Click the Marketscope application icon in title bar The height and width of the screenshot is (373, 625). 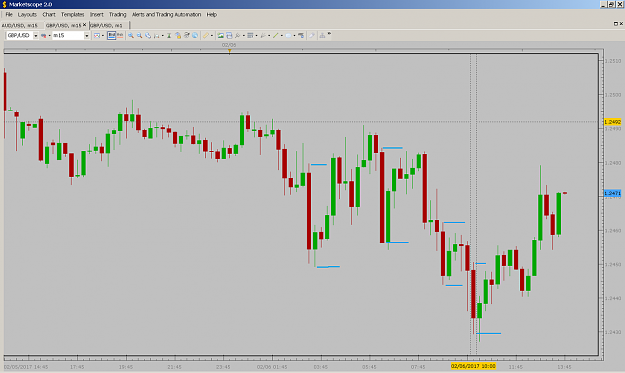coord(4,4)
